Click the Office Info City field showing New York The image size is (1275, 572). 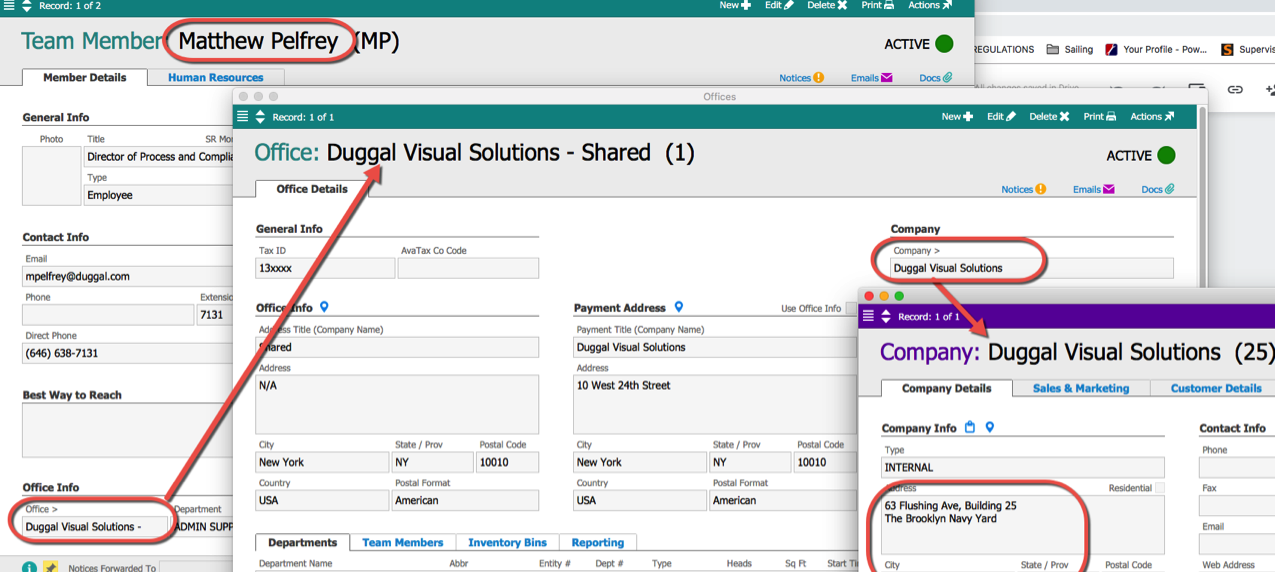pos(322,462)
